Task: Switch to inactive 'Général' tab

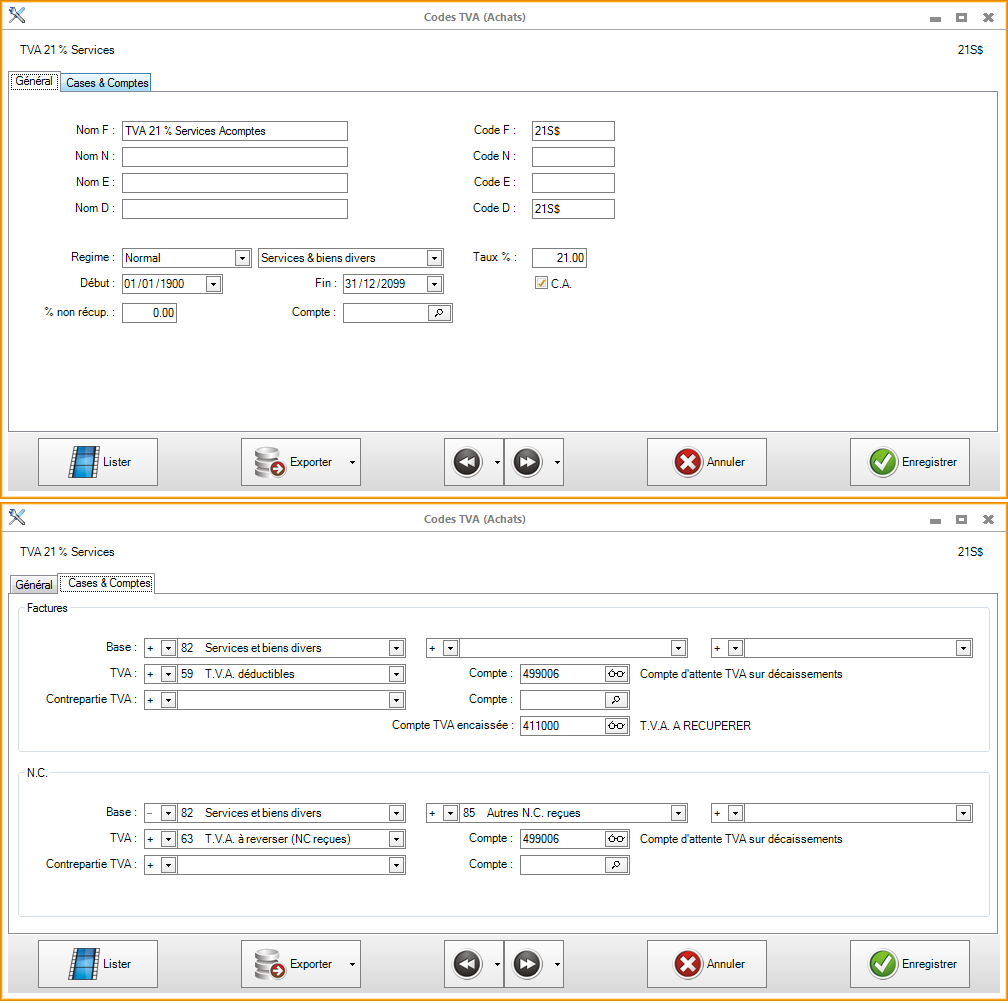Action: 34,584
